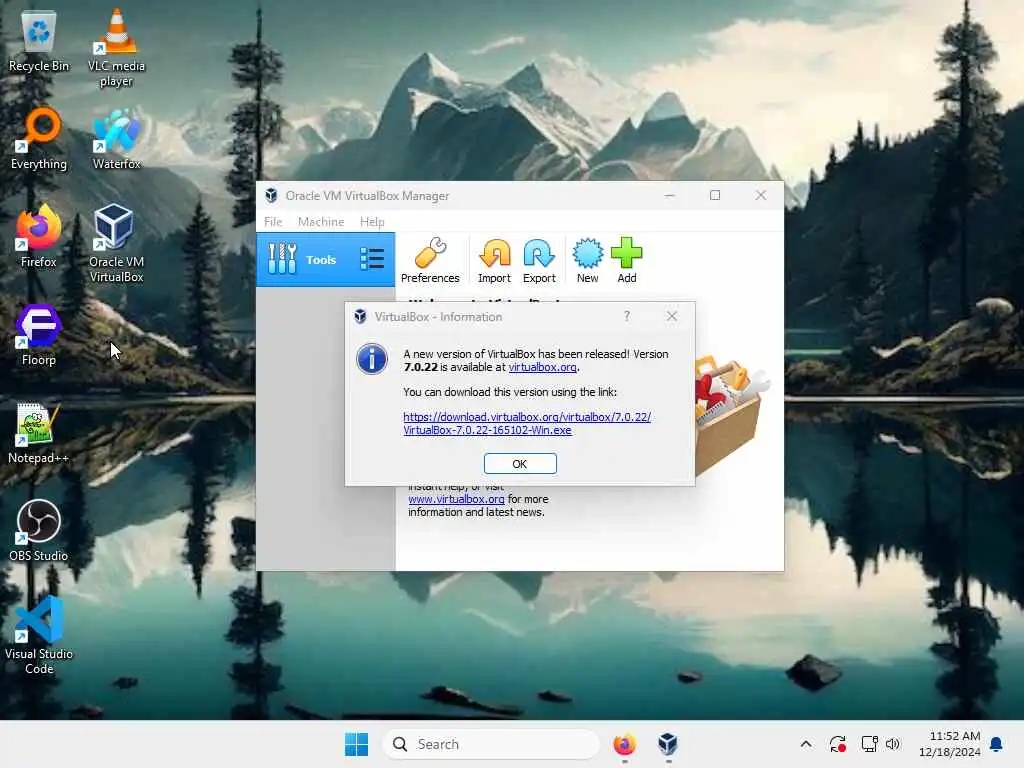Select the Firefox desktop icon
This screenshot has height=768, width=1024.
coord(39,236)
